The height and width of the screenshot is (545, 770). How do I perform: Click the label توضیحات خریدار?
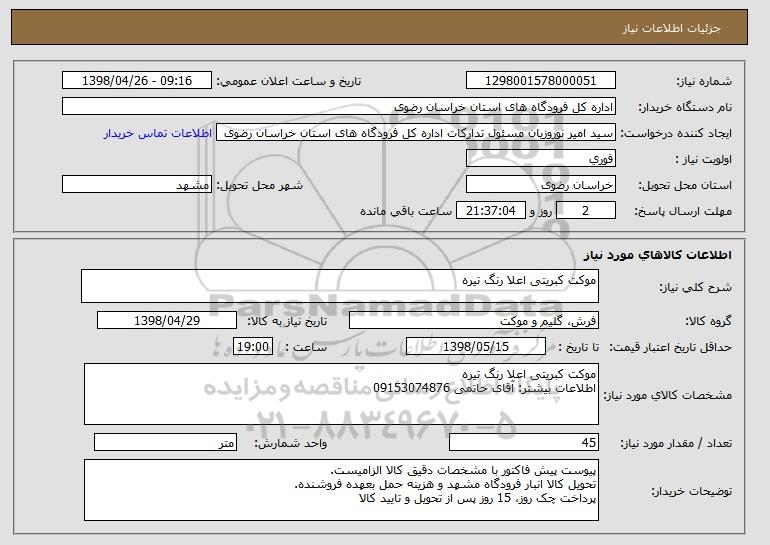691,491
